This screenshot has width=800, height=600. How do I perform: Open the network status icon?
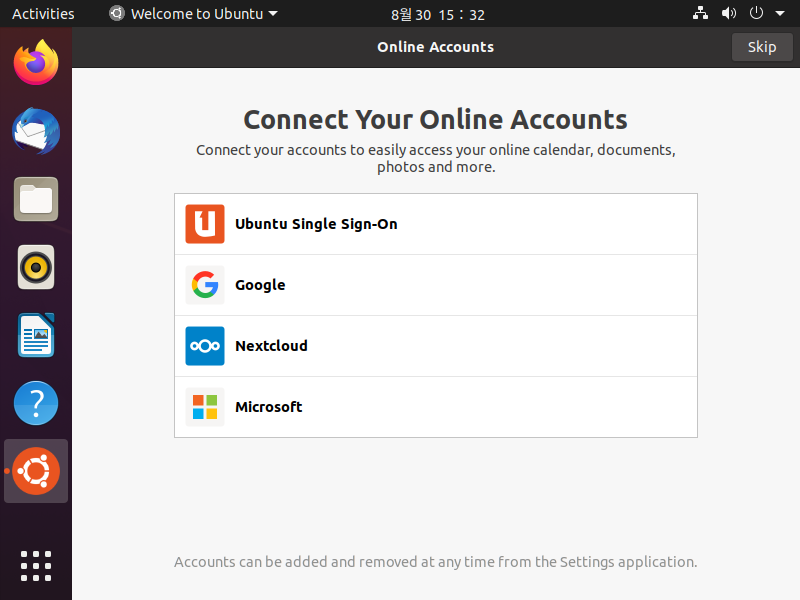pyautogui.click(x=700, y=13)
